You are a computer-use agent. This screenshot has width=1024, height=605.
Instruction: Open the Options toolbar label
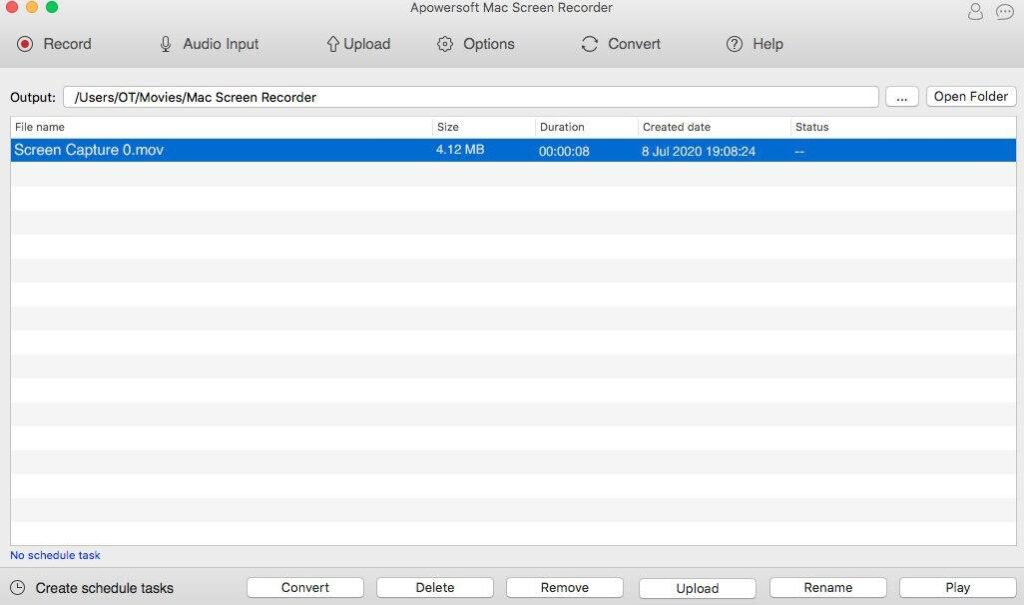tap(488, 44)
